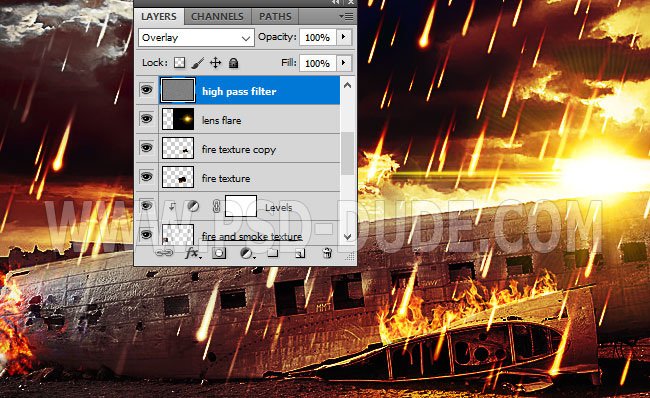The height and width of the screenshot is (398, 650).
Task: Click the lock all padlock icon
Action: tap(233, 63)
